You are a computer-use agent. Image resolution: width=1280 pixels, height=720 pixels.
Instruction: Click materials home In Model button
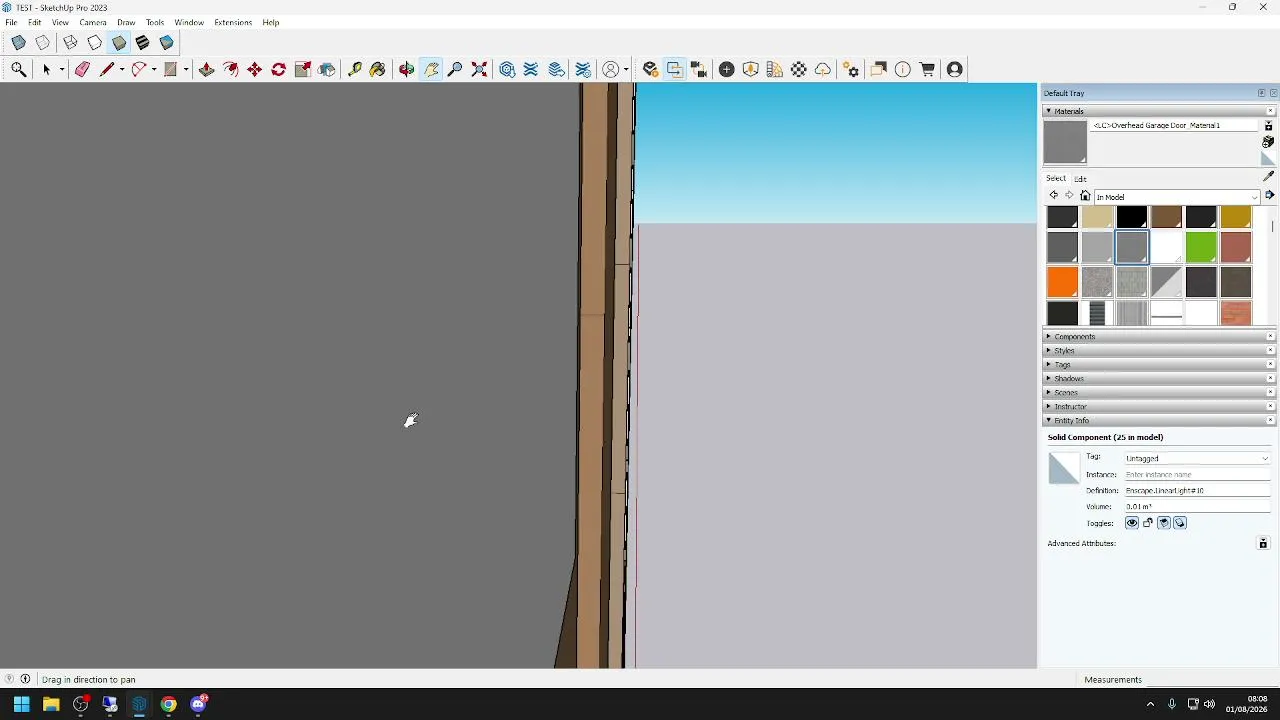[1085, 196]
